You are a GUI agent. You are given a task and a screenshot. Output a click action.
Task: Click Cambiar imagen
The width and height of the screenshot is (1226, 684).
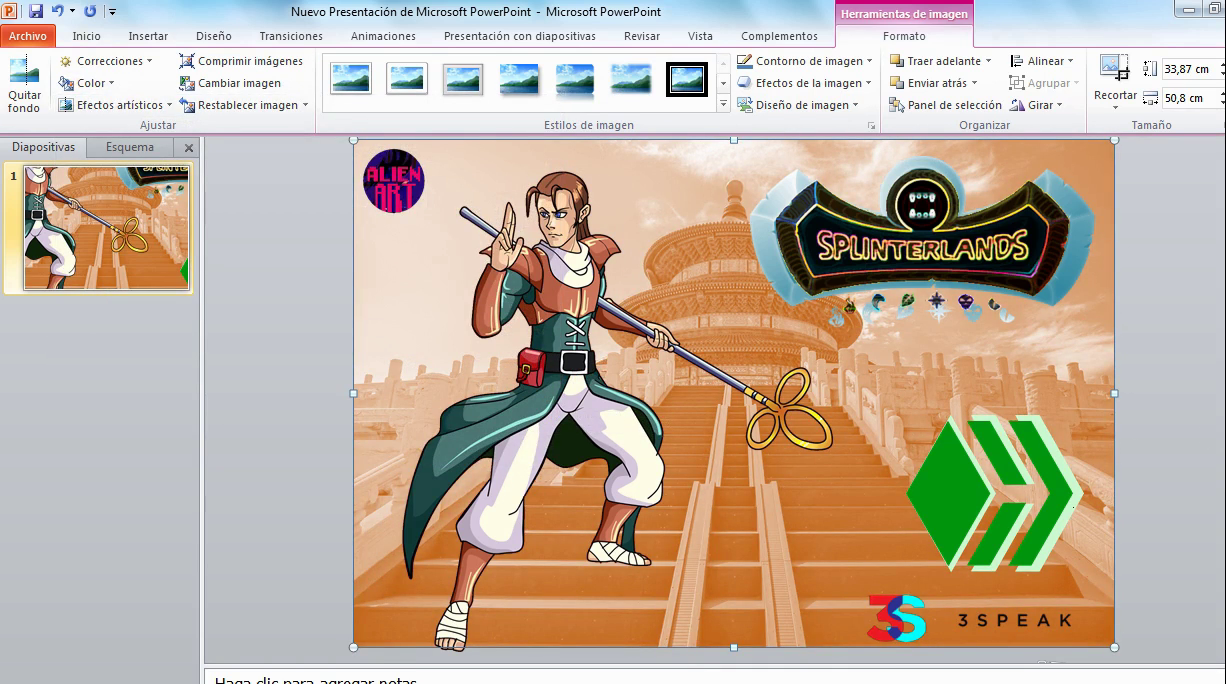pos(230,83)
